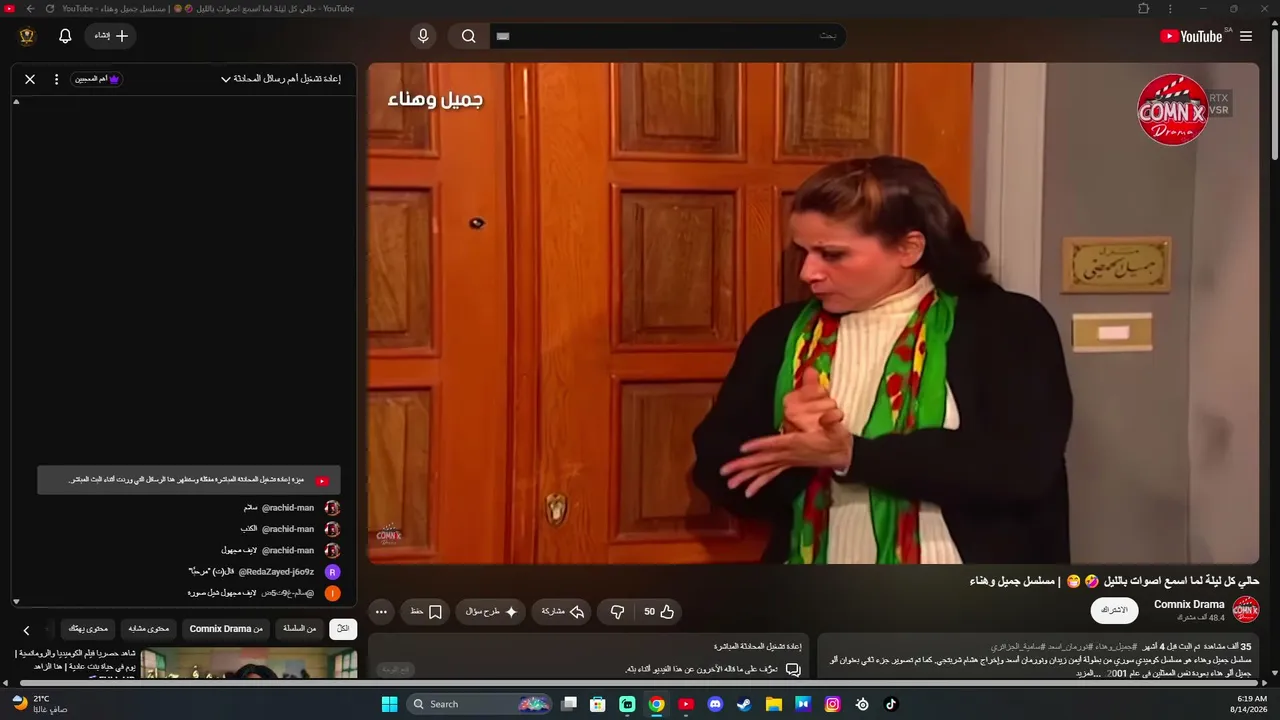Open the weather widget showing 21°C
Screen dimensions: 1280x720
pyautogui.click(x=40, y=704)
